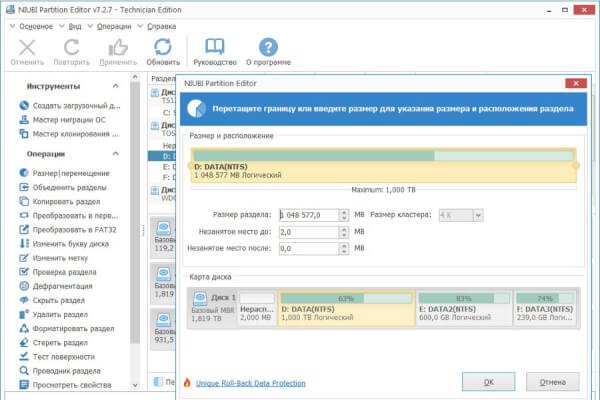600x400 pixels.
Task: Open the Операции menu
Action: click(x=114, y=26)
